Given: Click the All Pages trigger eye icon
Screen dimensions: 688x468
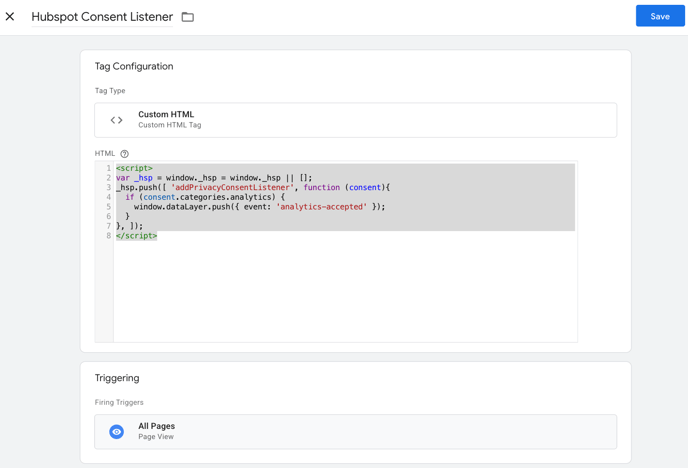Looking at the screenshot, I should pyautogui.click(x=116, y=432).
